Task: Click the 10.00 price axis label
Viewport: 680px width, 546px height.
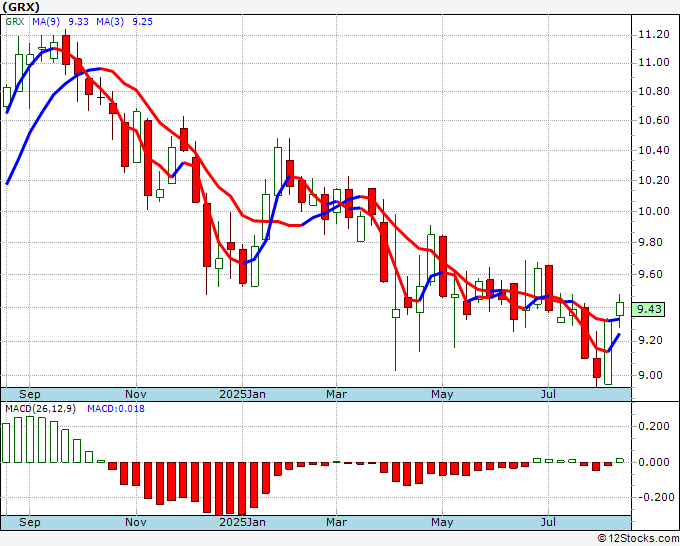Action: click(654, 211)
